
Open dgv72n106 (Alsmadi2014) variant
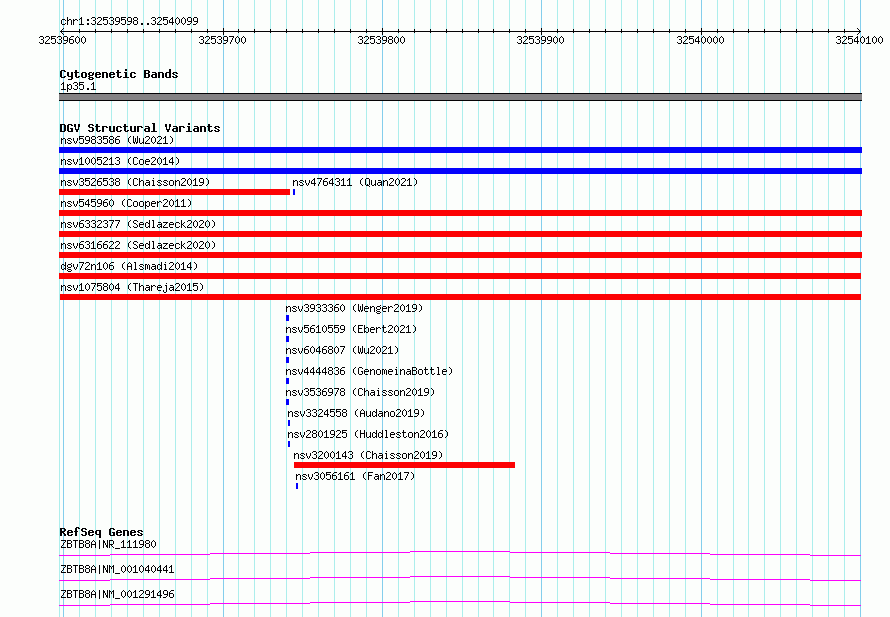coord(129,266)
